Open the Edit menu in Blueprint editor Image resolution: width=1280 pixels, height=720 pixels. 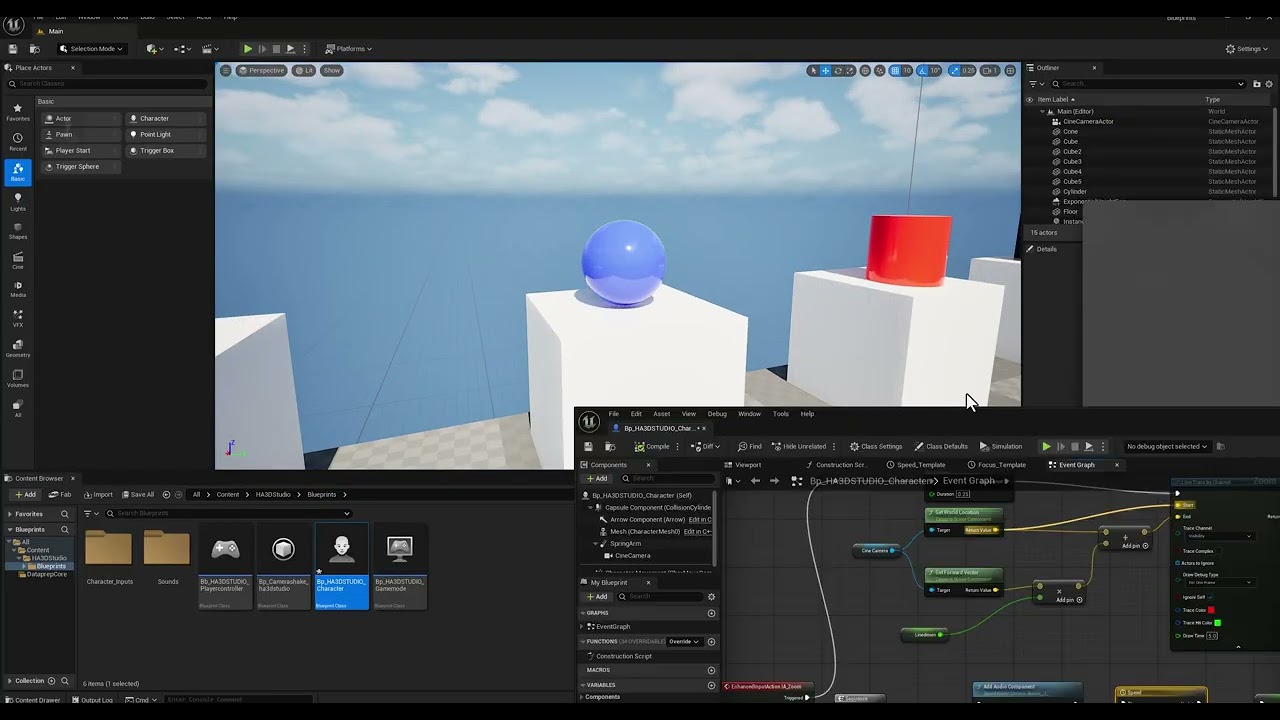636,414
